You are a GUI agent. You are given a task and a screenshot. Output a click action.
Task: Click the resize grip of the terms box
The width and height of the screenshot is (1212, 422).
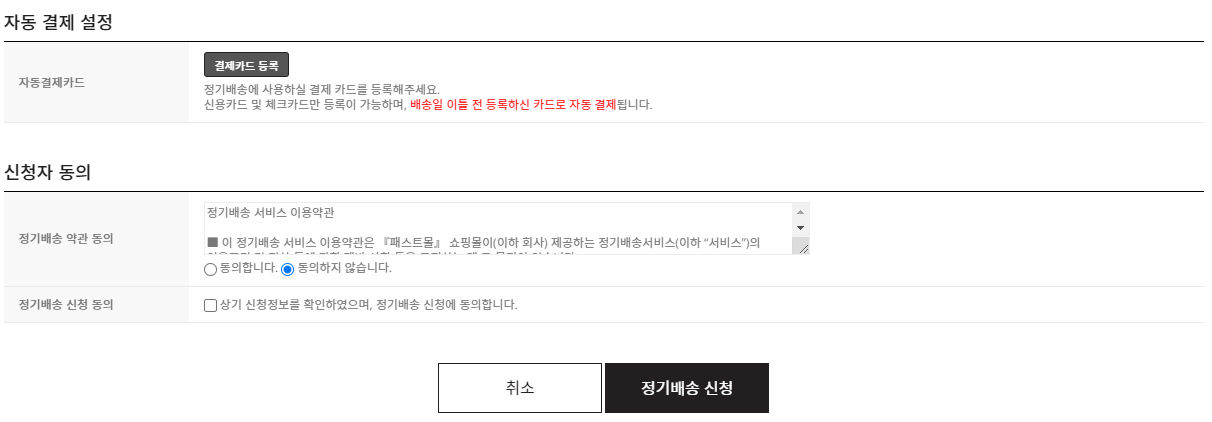pos(801,246)
